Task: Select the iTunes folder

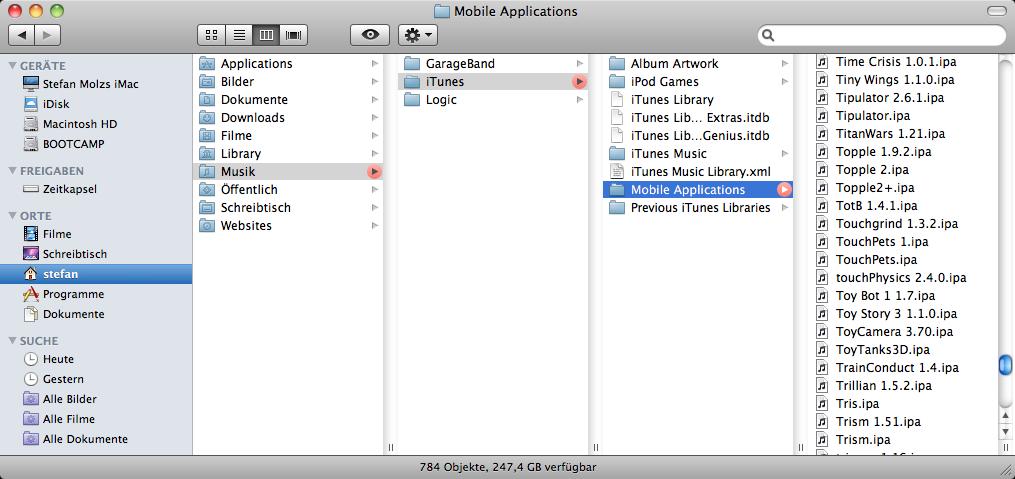Action: click(493, 82)
